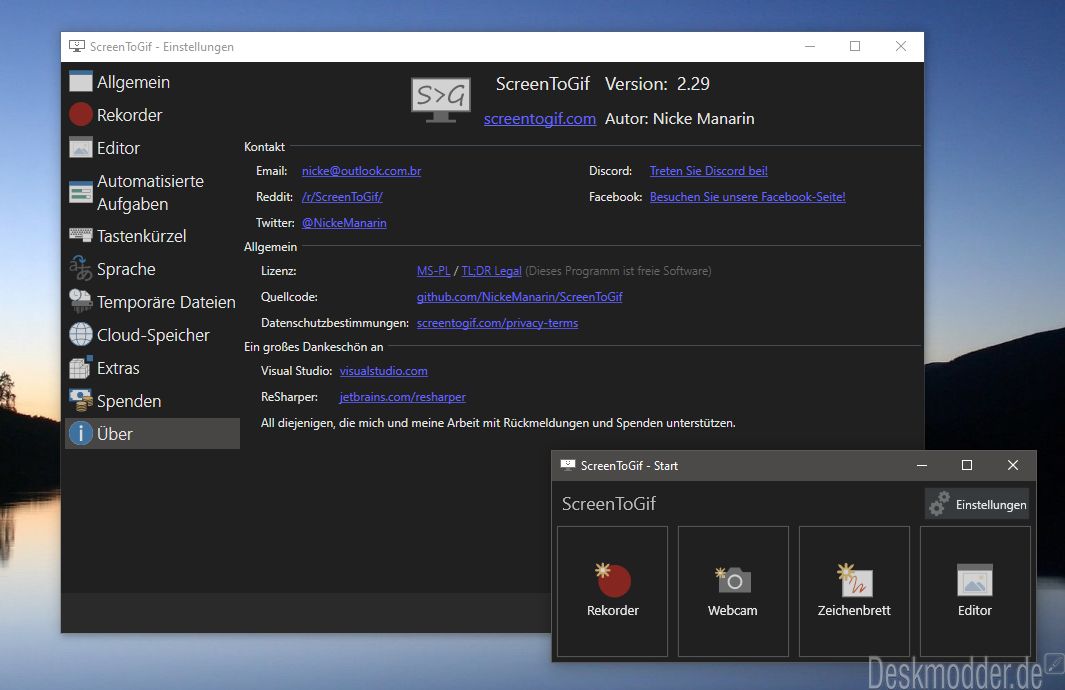Screen dimensions: 1065x690
Task: Click the Allgemein sidebar icon
Action: (x=81, y=81)
